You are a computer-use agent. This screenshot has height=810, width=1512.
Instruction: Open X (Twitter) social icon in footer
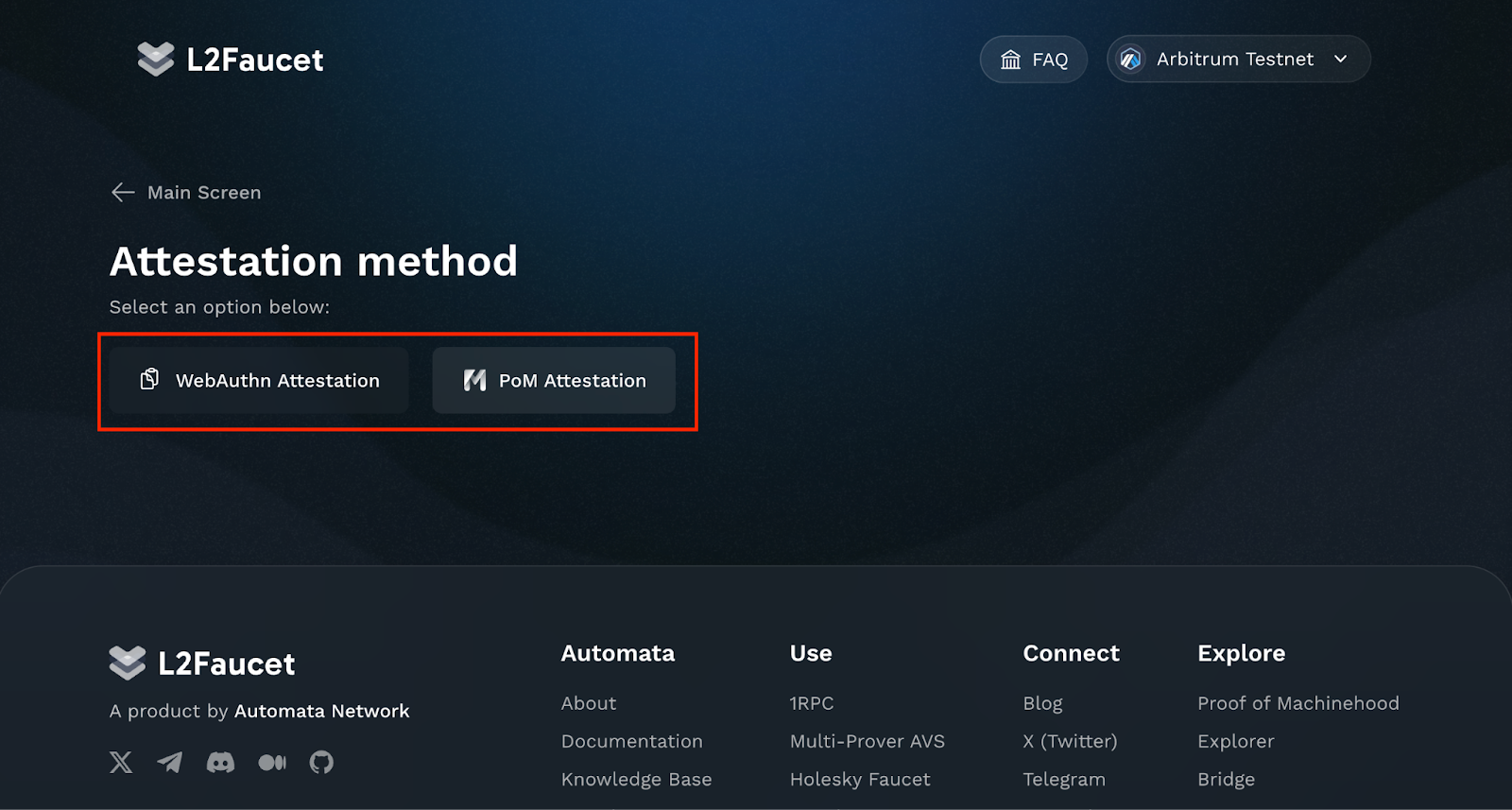pos(121,762)
